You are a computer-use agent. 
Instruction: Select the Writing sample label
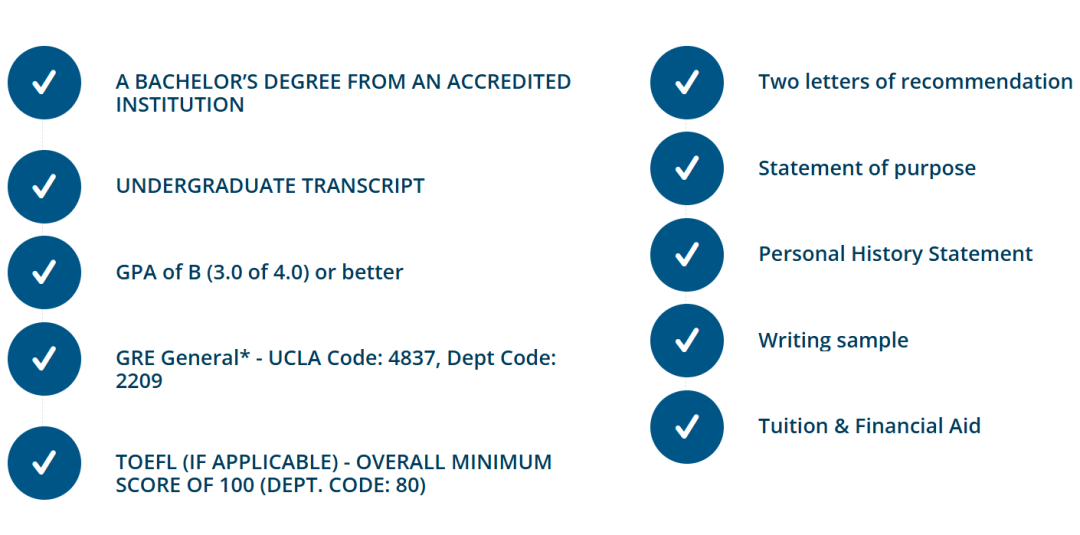pos(833,341)
